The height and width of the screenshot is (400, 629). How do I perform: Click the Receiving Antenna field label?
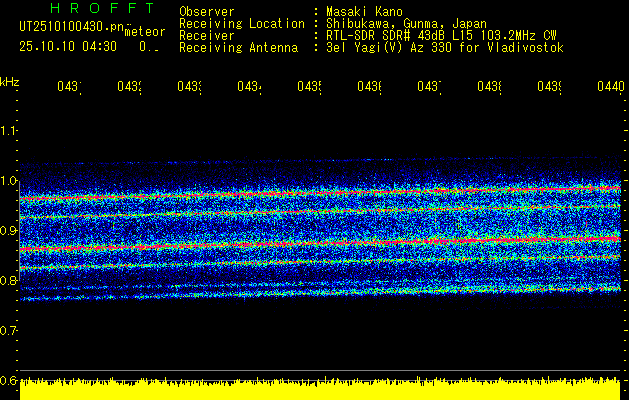[x=238, y=48]
